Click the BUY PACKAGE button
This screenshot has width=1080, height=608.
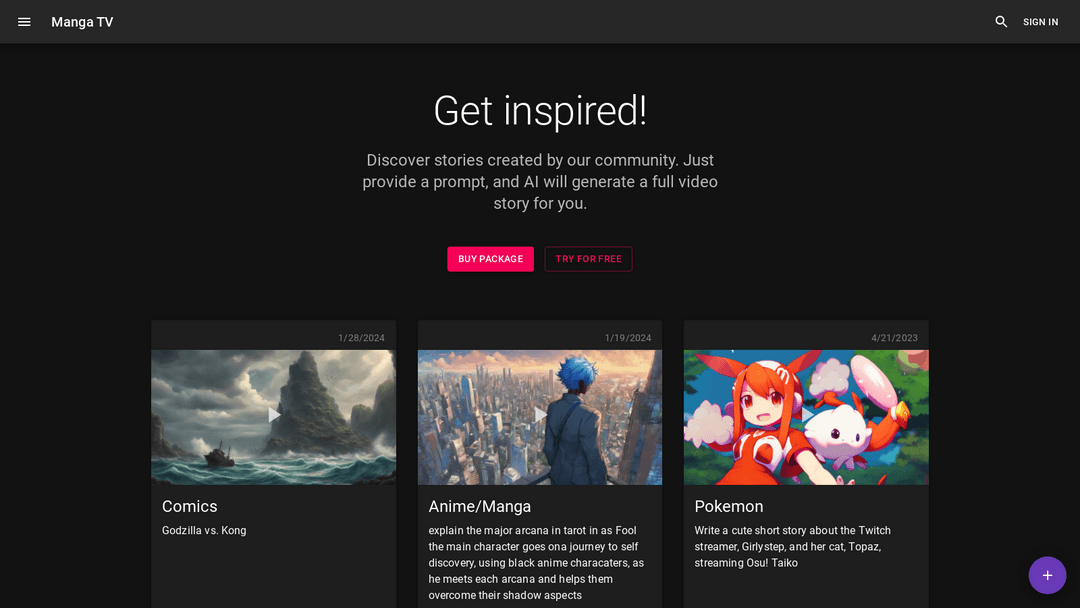click(490, 259)
